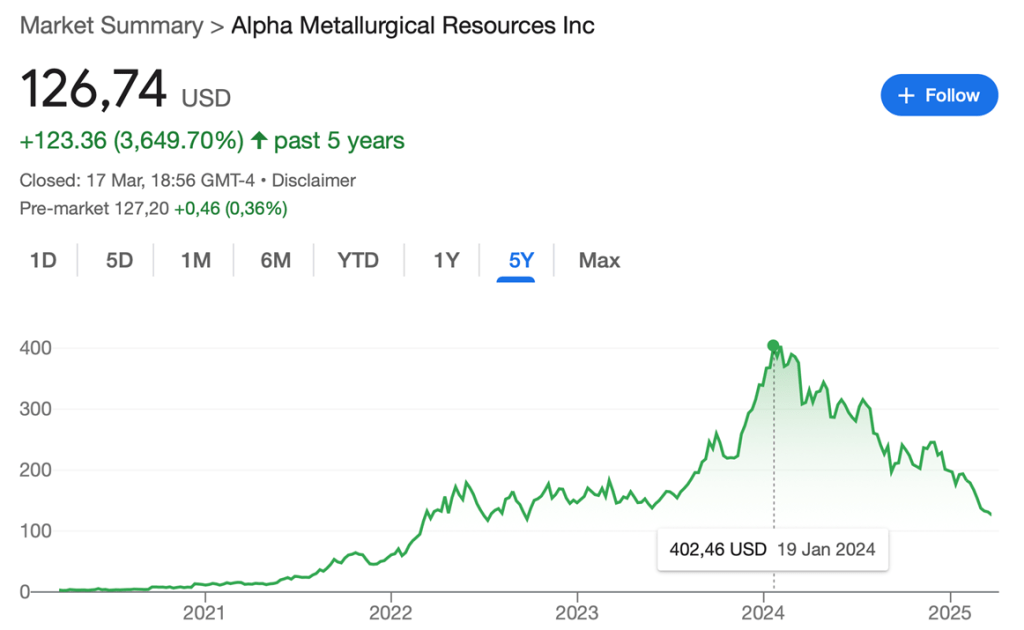The height and width of the screenshot is (630, 1024).
Task: Open the Max range tab
Action: pos(599,260)
